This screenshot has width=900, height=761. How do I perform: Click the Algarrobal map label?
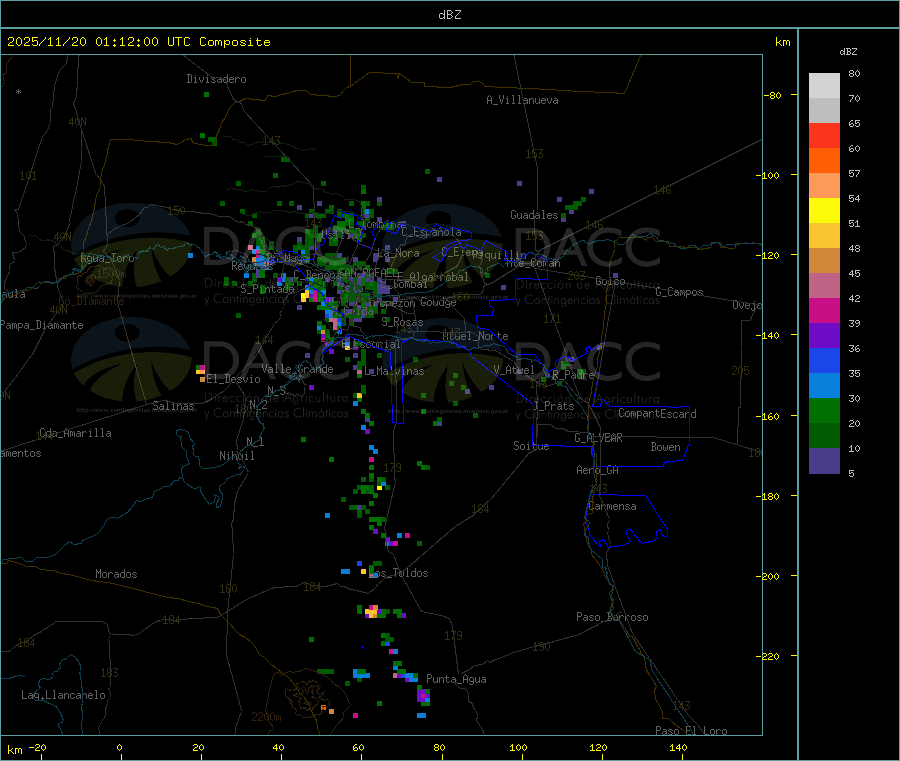click(x=439, y=277)
